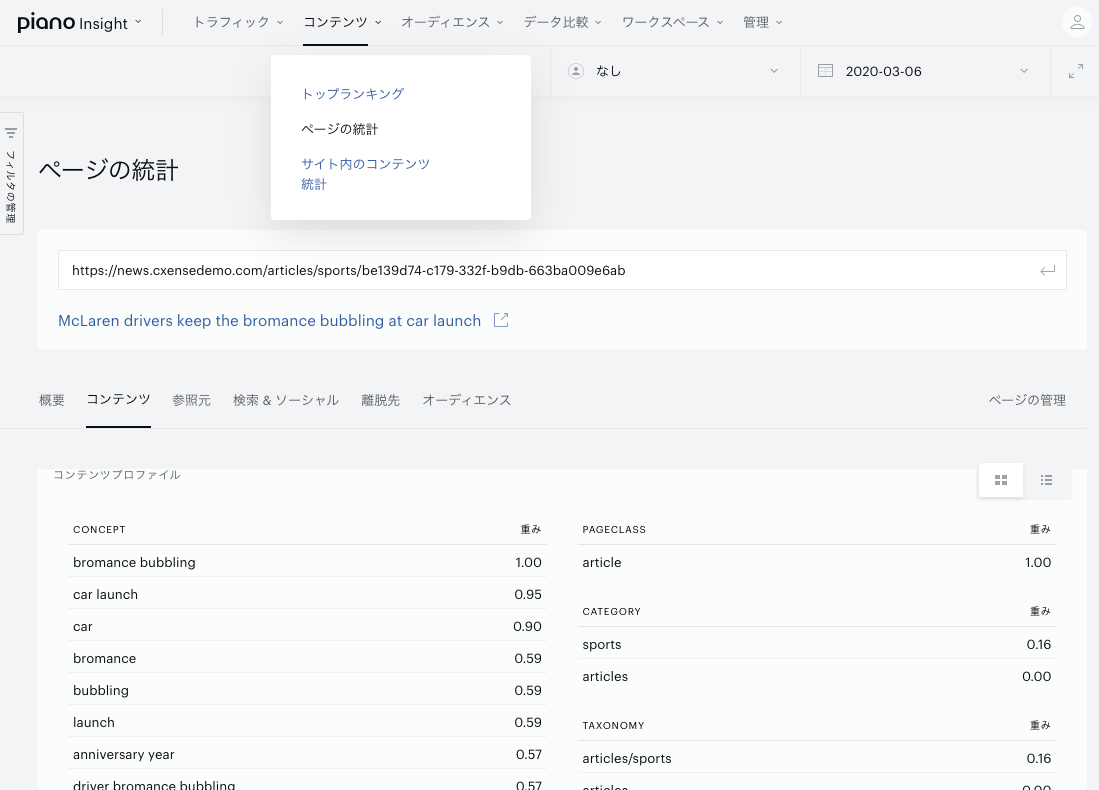
Task: Expand the 2020-03-06 date picker
Action: tap(925, 71)
